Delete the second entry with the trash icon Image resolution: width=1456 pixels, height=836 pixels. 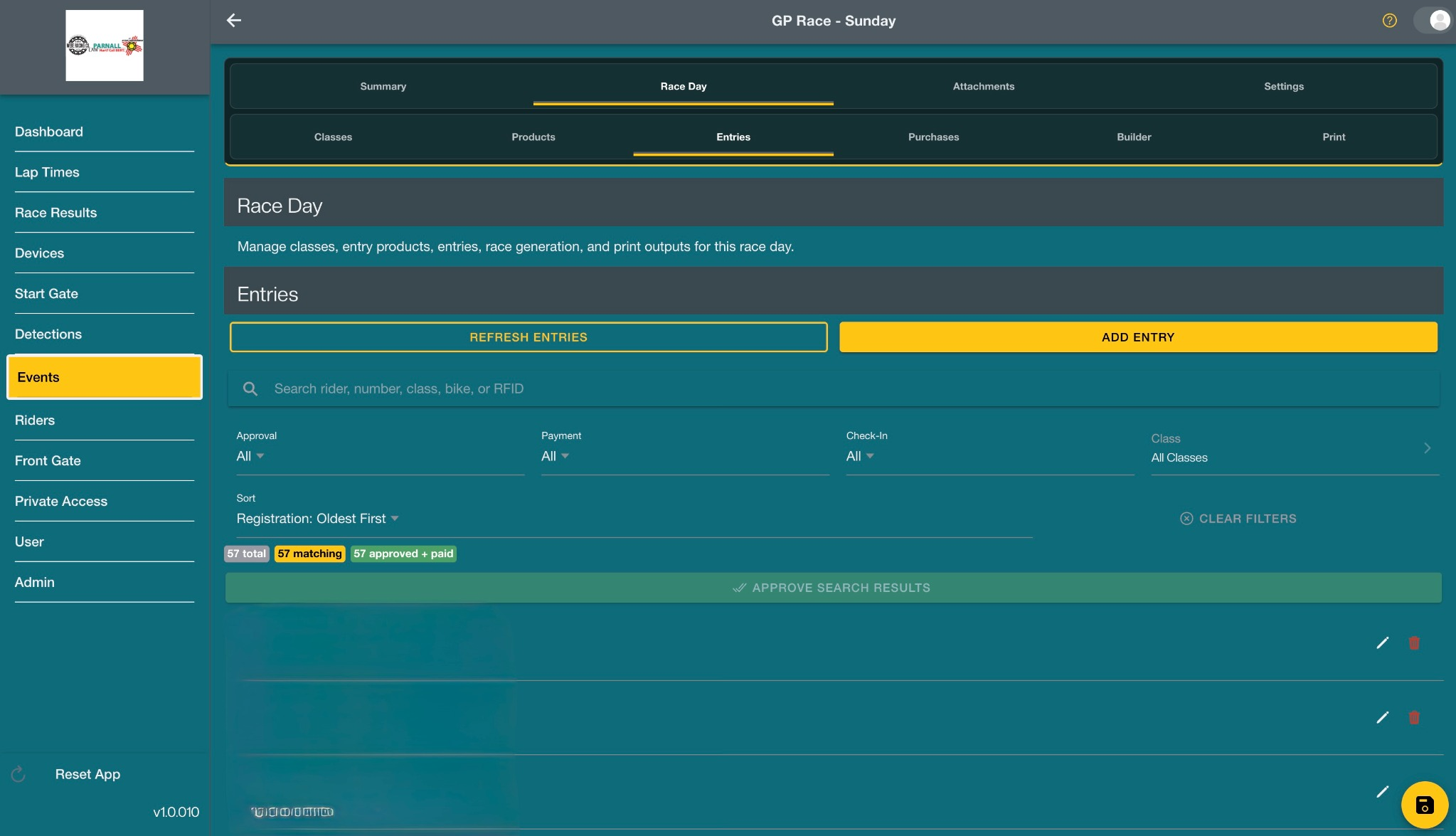tap(1414, 718)
